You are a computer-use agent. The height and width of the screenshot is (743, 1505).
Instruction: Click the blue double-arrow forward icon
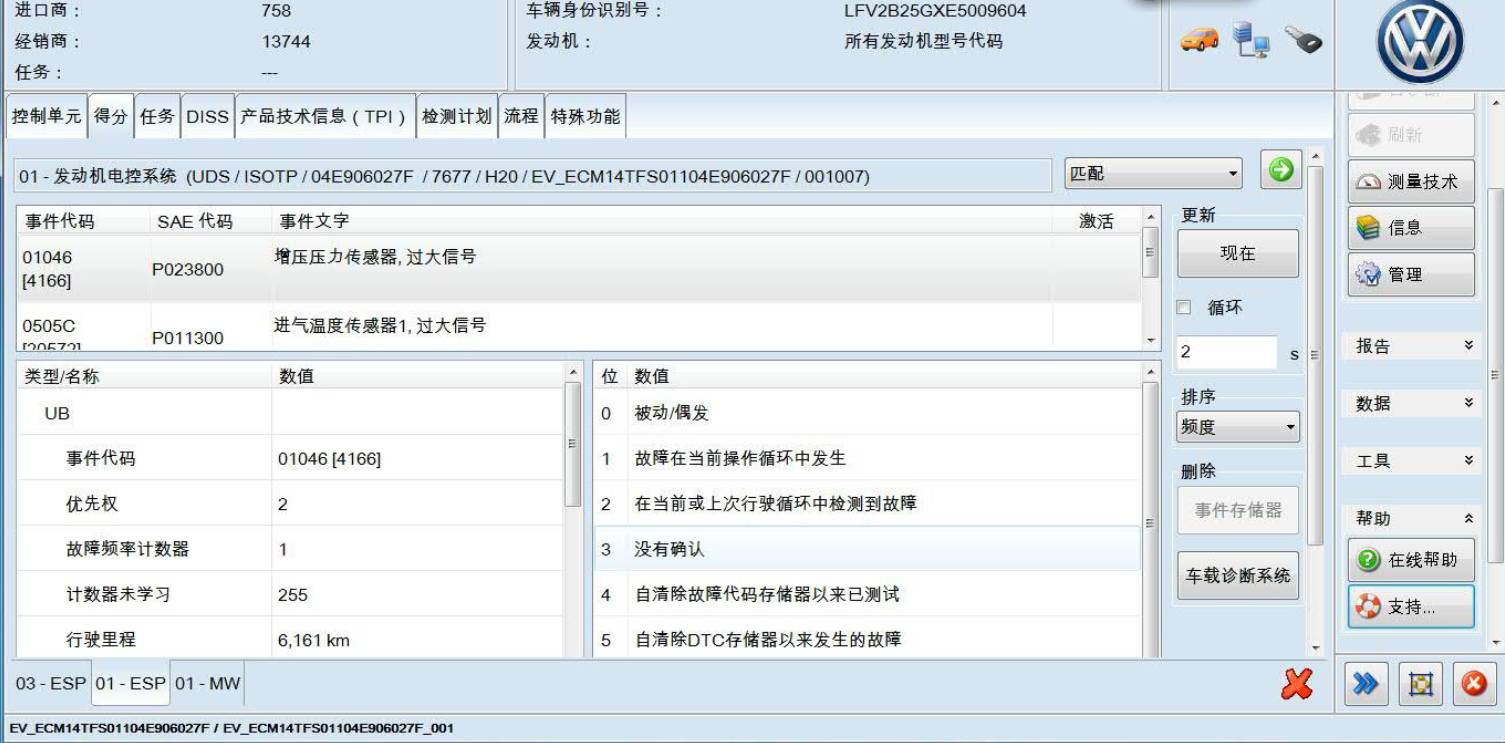[1365, 684]
